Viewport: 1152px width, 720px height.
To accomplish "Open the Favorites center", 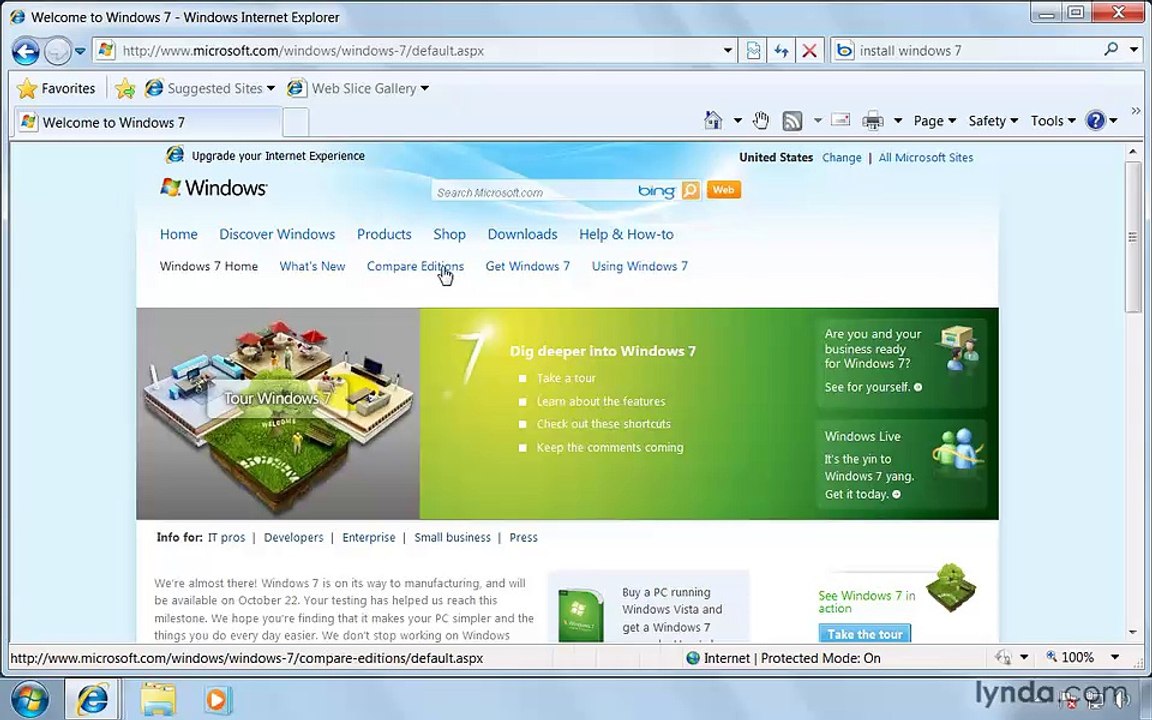I will coord(56,88).
